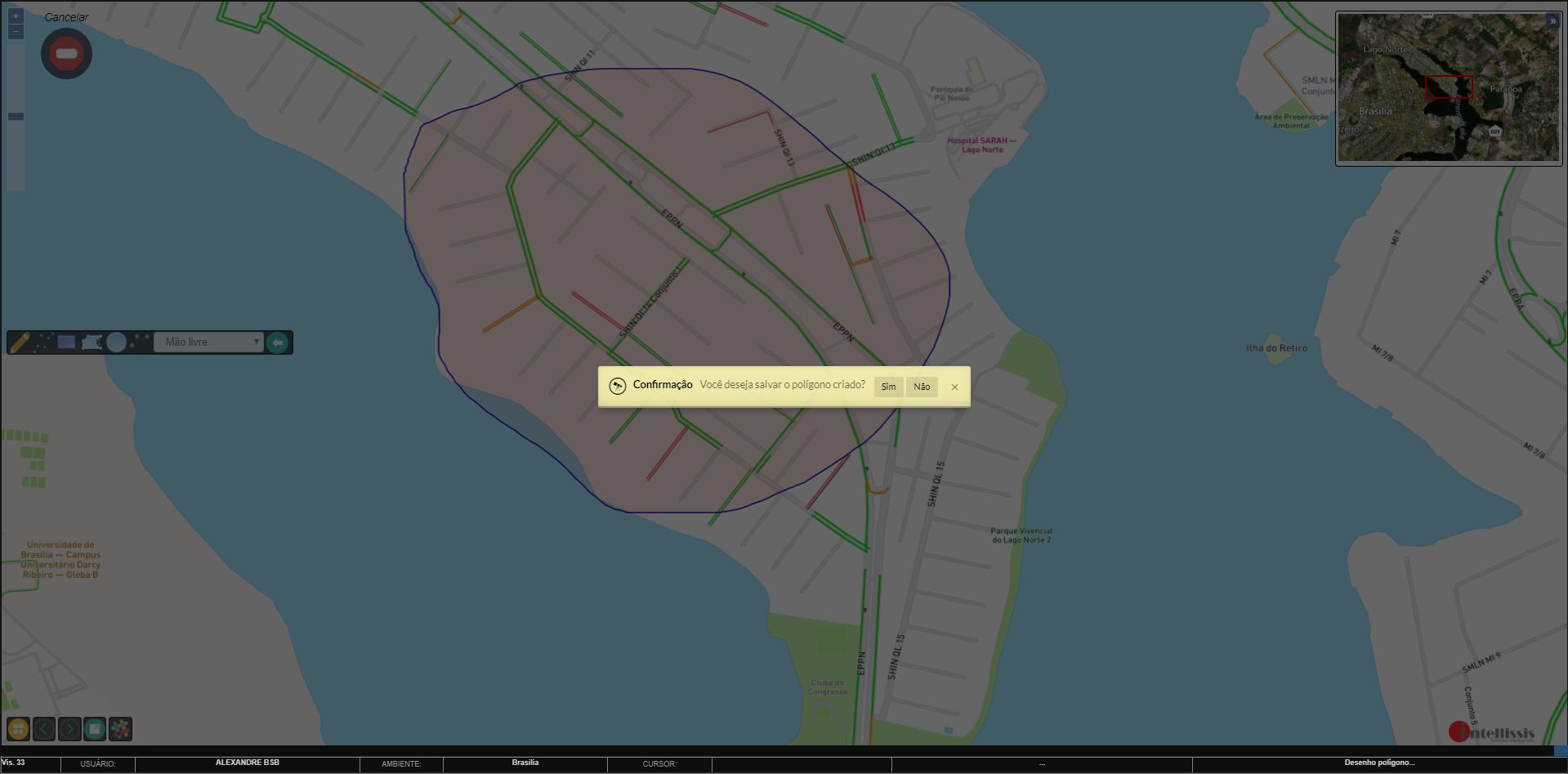1568x774 pixels.
Task: Open the Mão livre drawing mode dropdown
Action: (209, 342)
